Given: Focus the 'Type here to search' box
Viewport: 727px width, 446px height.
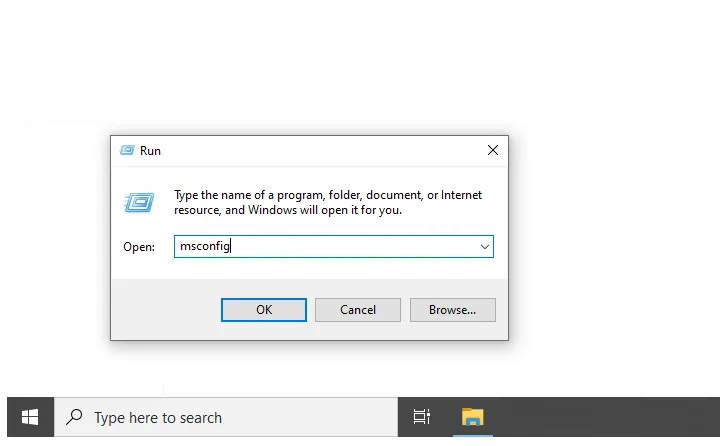Looking at the screenshot, I should tap(226, 417).
